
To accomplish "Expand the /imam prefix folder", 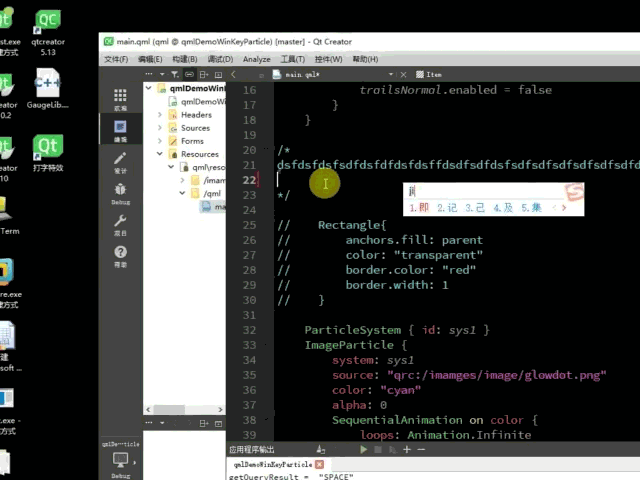I will click(x=182, y=180).
